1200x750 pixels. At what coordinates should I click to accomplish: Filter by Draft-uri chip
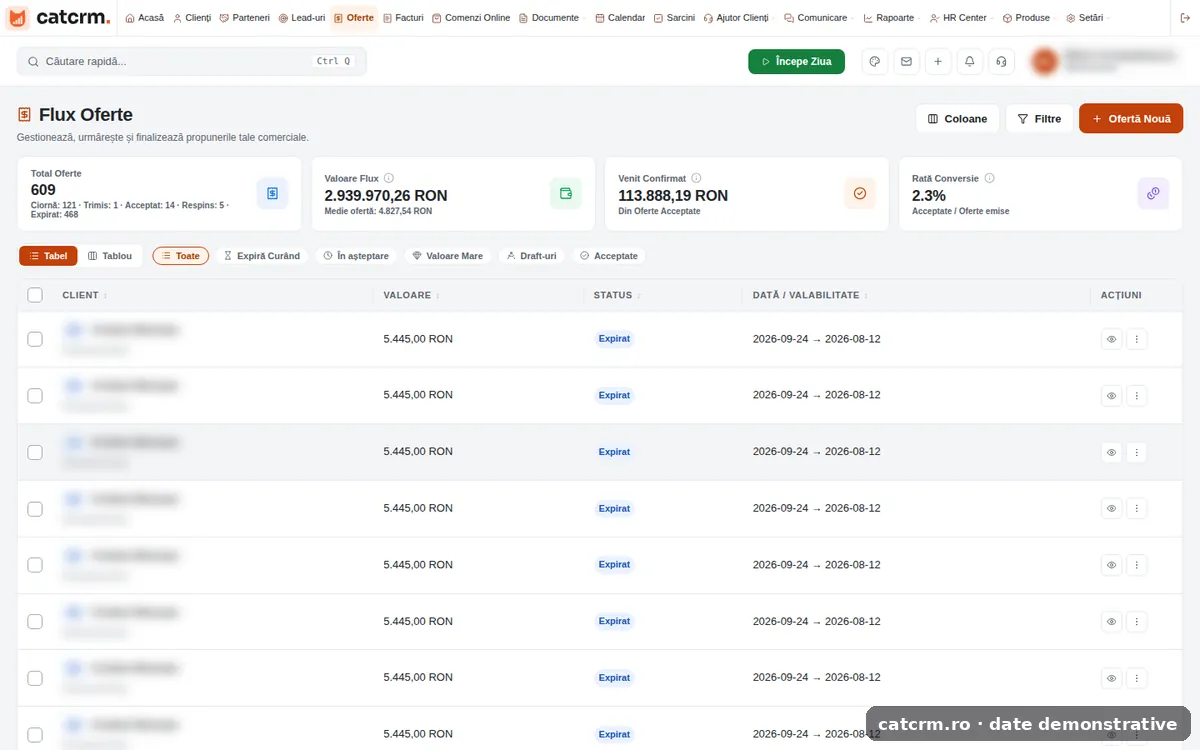coord(531,256)
